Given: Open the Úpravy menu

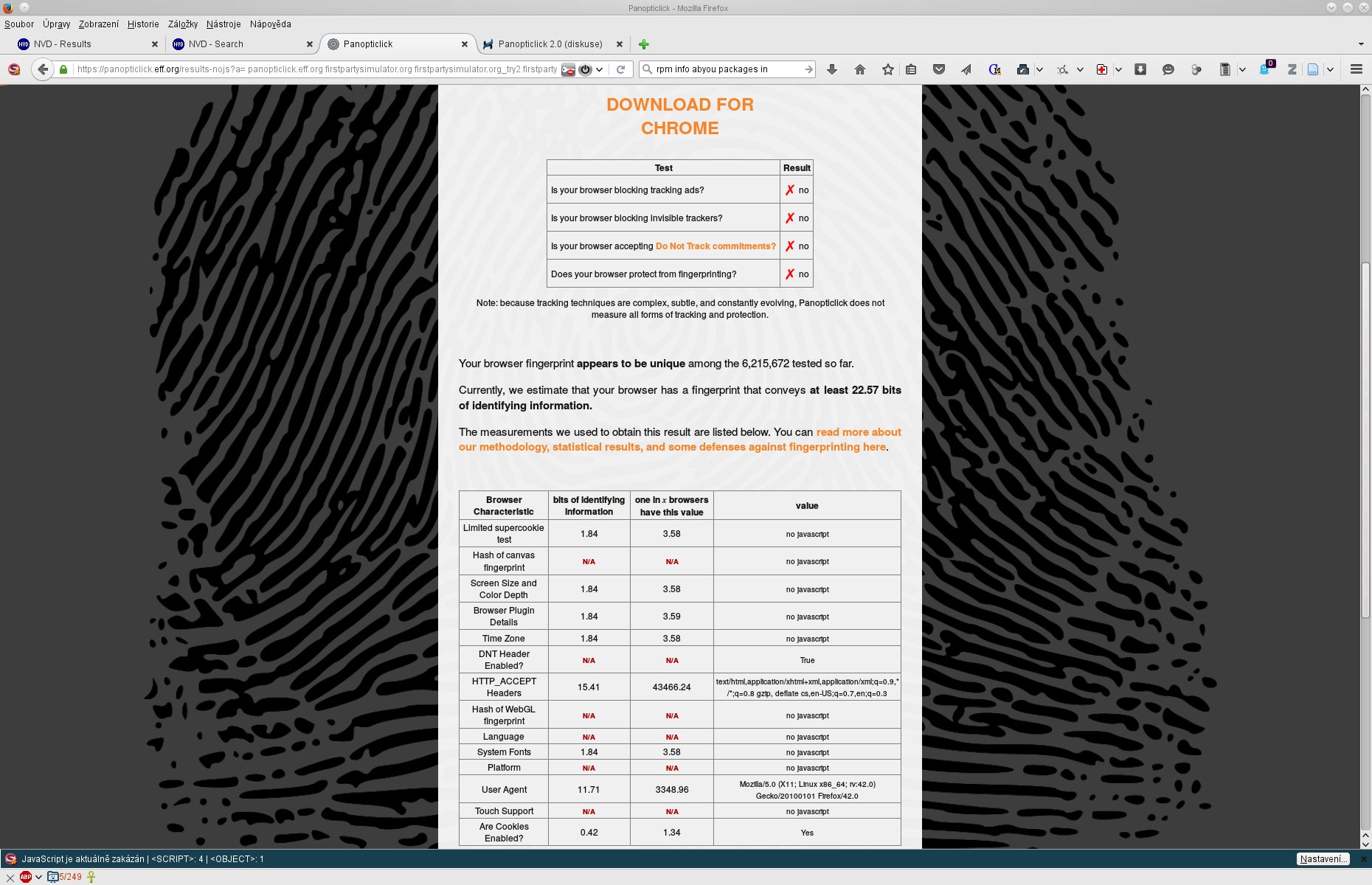Looking at the screenshot, I should 57,24.
